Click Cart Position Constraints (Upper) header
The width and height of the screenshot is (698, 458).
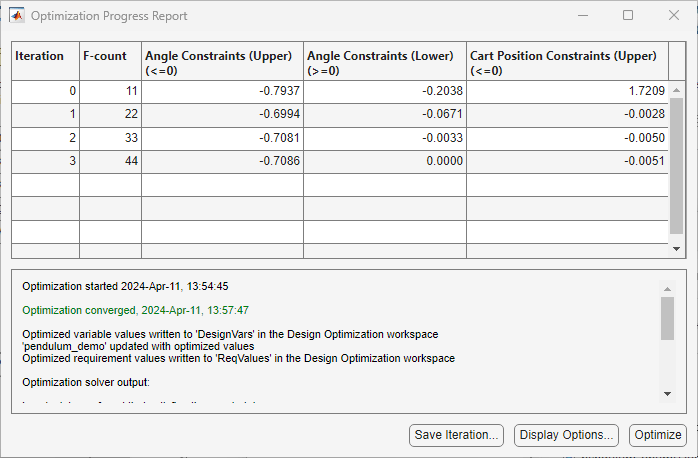pos(568,61)
